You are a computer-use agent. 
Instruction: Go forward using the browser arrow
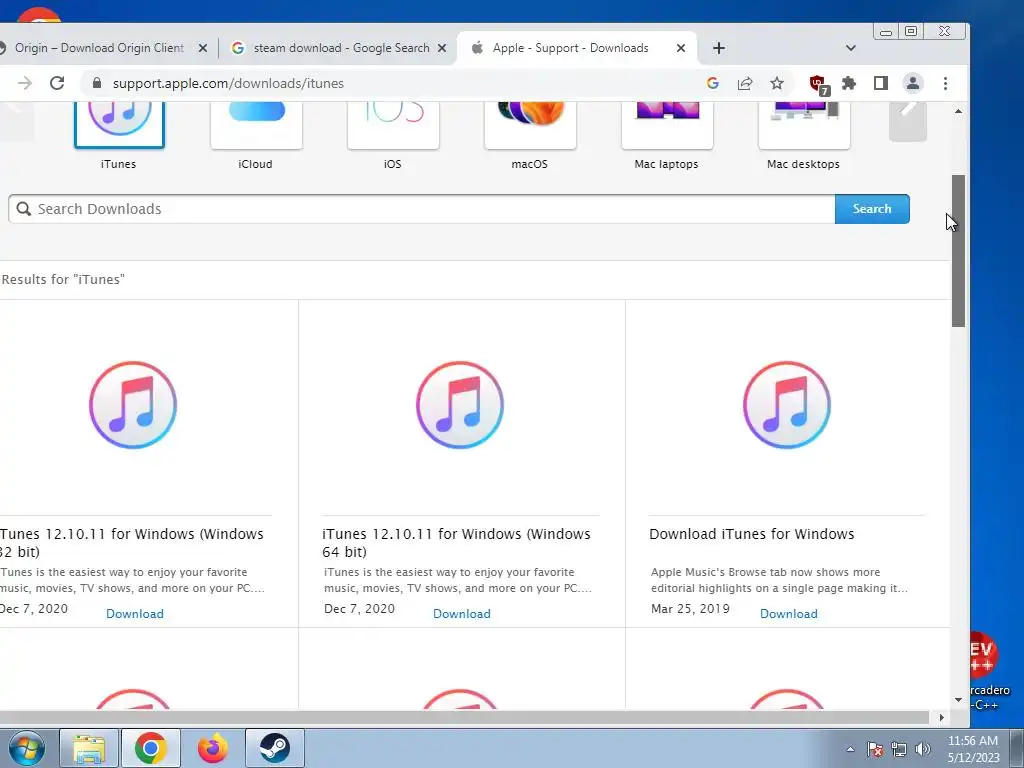coord(24,83)
